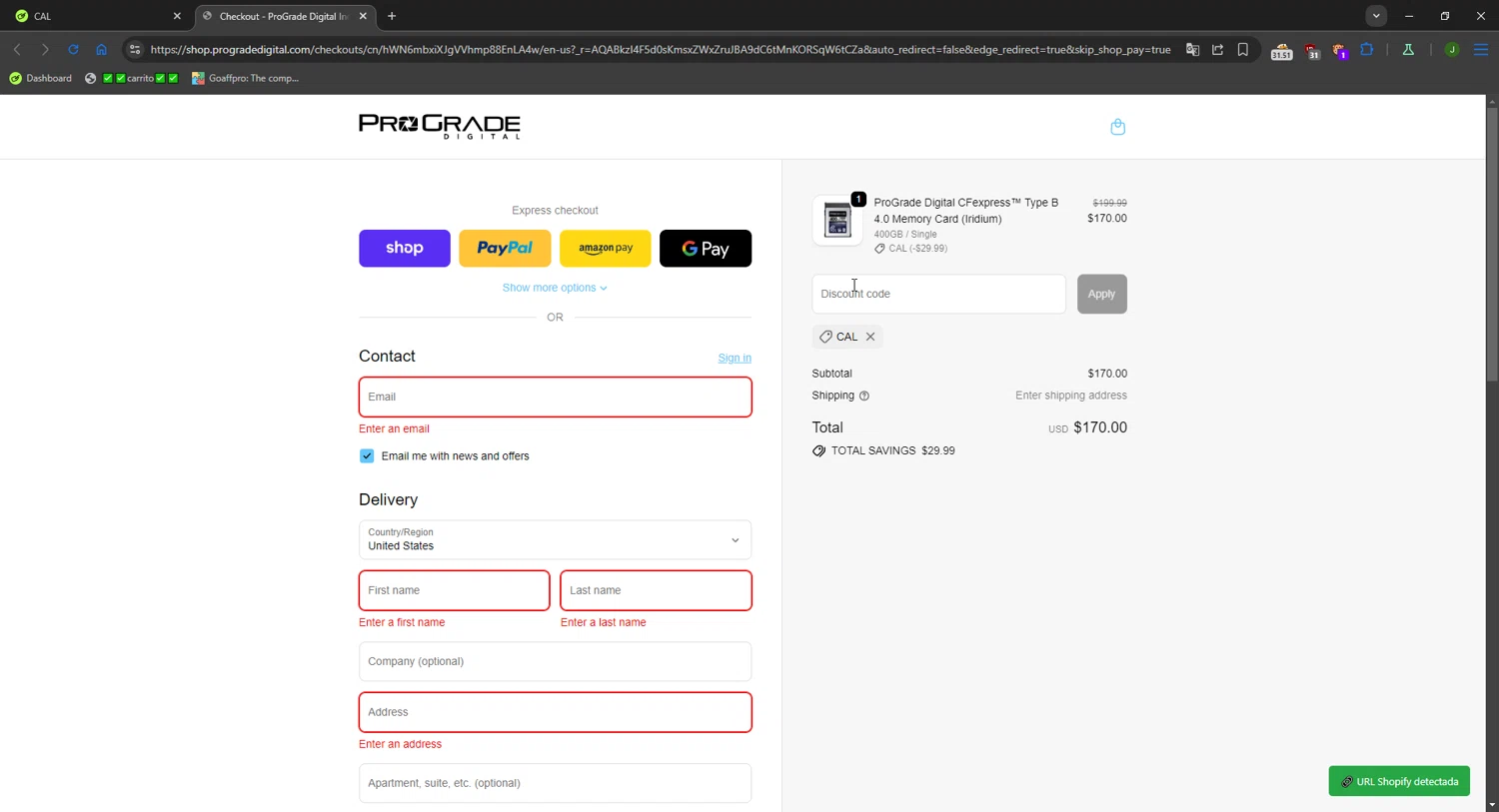Click struck-through $199.99 price
This screenshot has height=812, width=1499.
click(x=1109, y=203)
